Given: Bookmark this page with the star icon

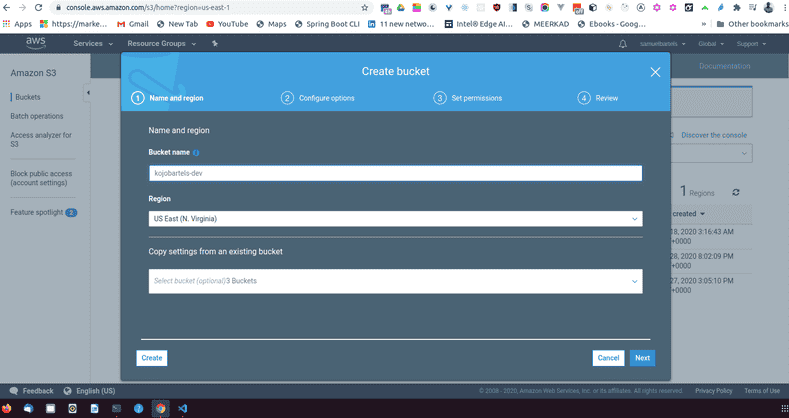Looking at the screenshot, I should (x=365, y=8).
